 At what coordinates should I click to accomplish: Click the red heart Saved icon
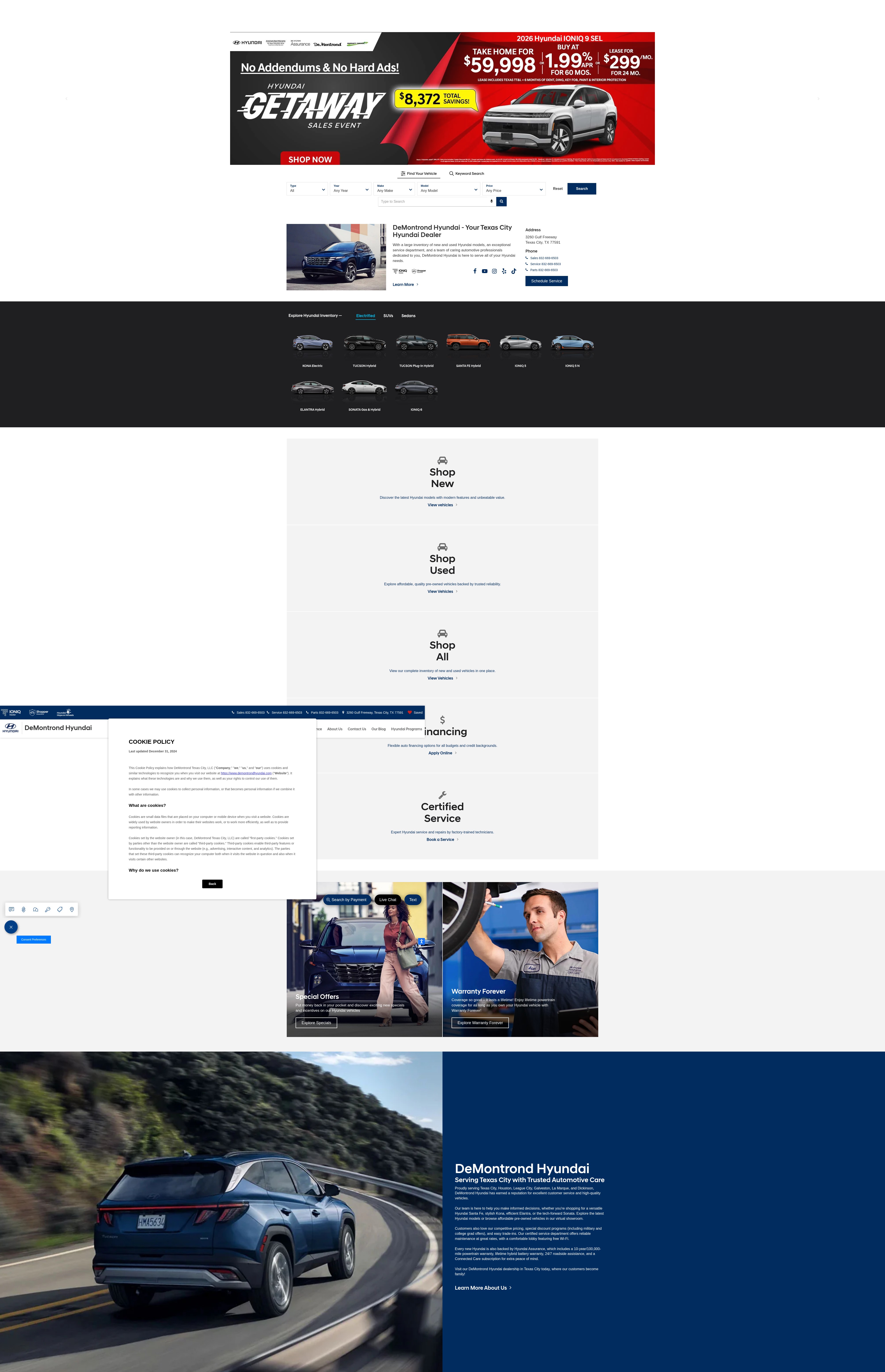point(410,713)
